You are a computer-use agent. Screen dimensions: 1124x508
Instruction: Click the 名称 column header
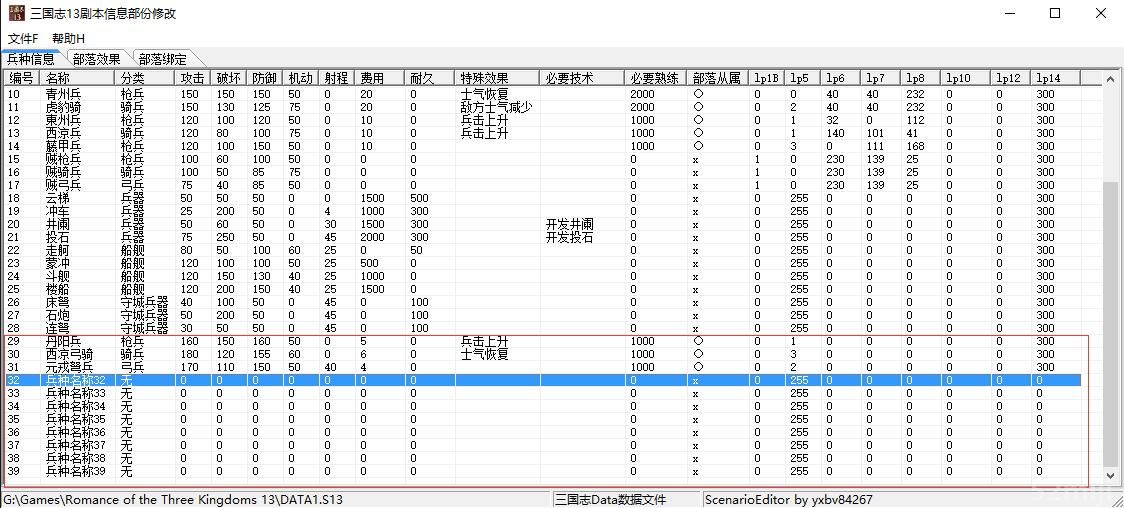(x=58, y=78)
